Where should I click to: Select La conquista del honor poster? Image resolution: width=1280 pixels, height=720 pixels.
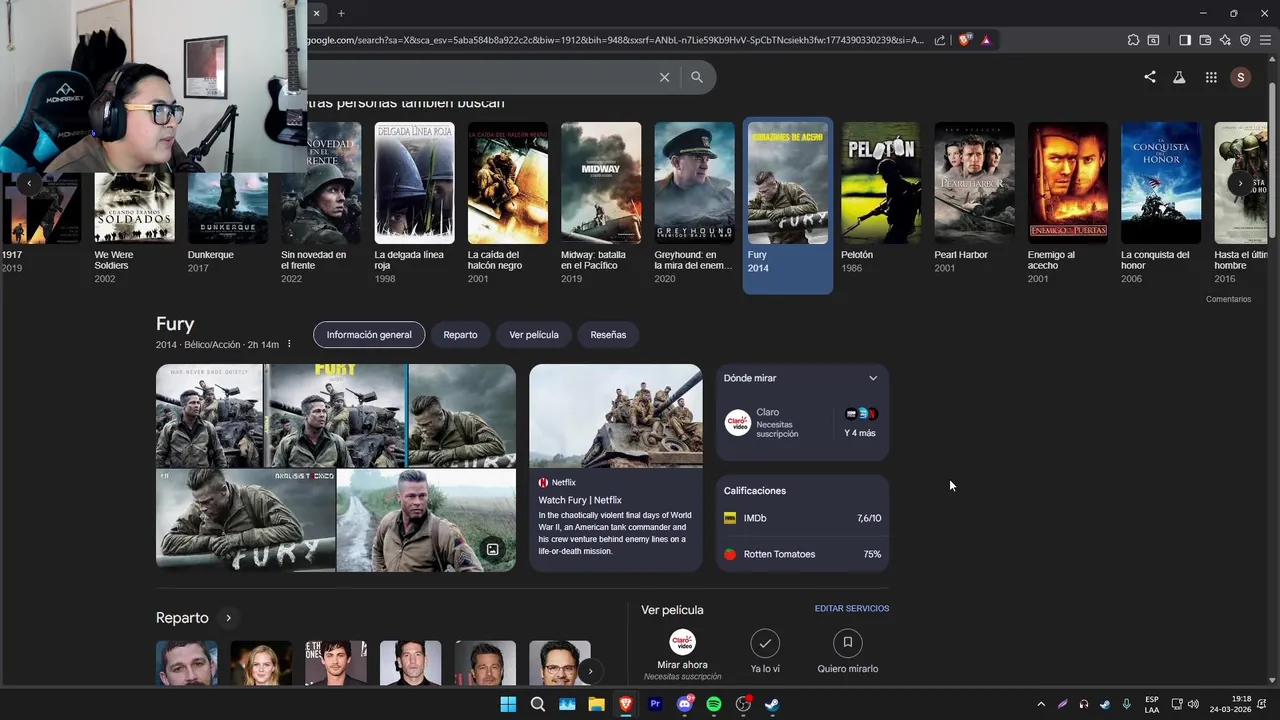click(1161, 183)
